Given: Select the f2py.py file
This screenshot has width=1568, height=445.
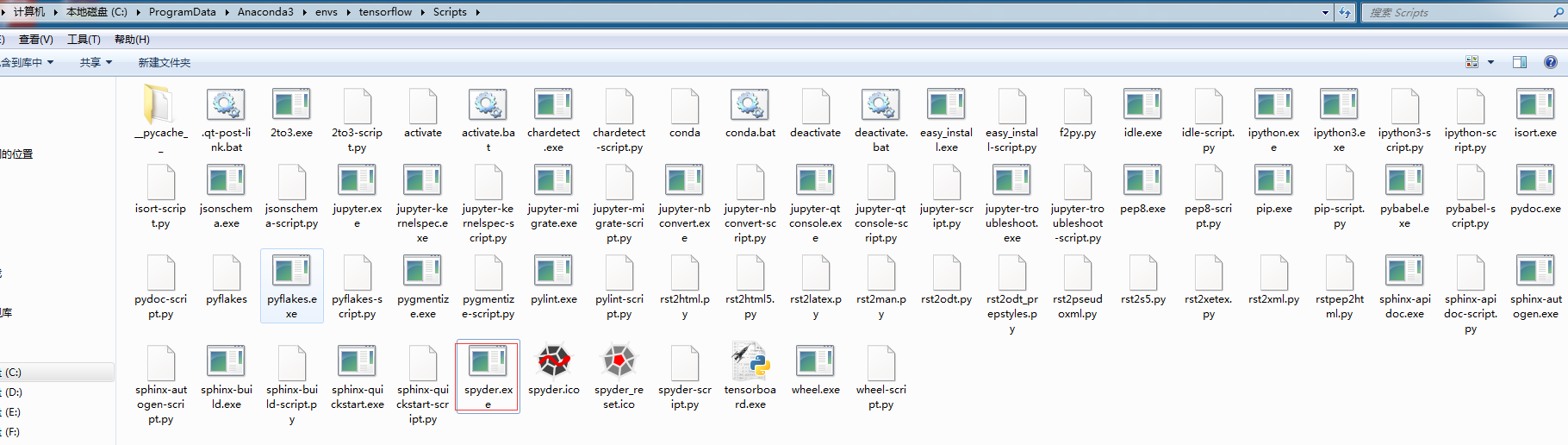Looking at the screenshot, I should [x=1077, y=113].
